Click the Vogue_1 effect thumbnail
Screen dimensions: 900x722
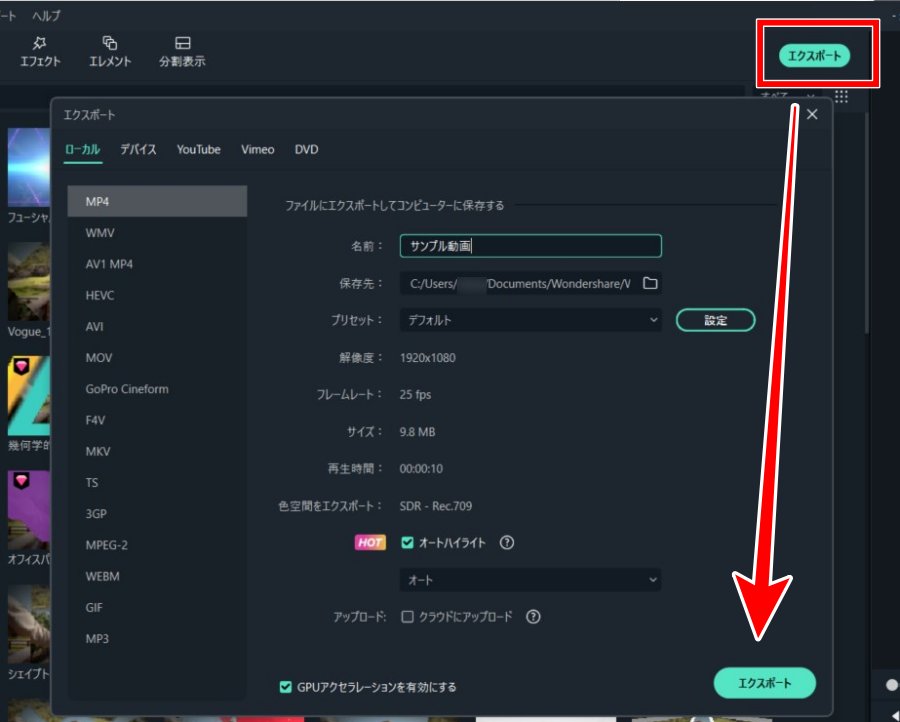pyautogui.click(x=29, y=281)
